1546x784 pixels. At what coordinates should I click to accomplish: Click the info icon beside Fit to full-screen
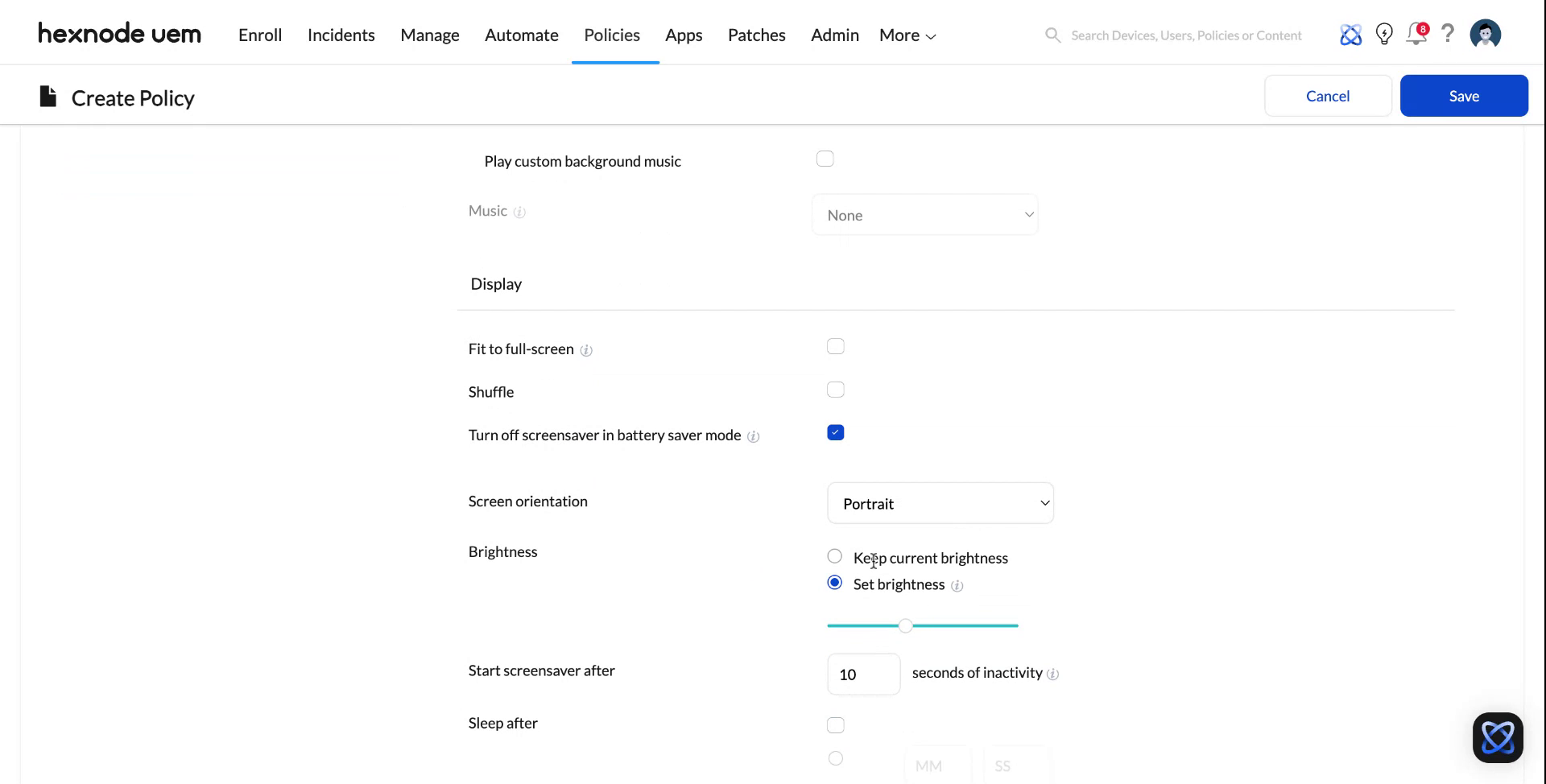(x=586, y=350)
